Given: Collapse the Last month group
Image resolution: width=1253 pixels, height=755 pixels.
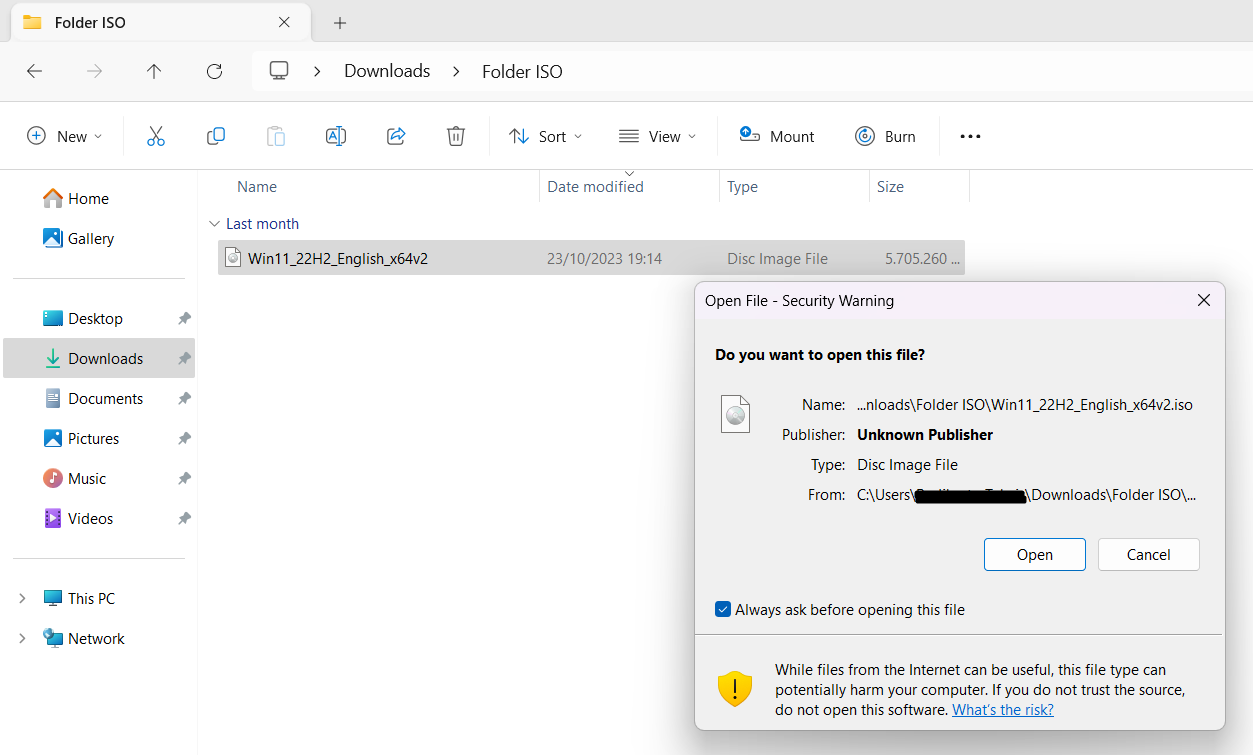Looking at the screenshot, I should click(x=213, y=224).
